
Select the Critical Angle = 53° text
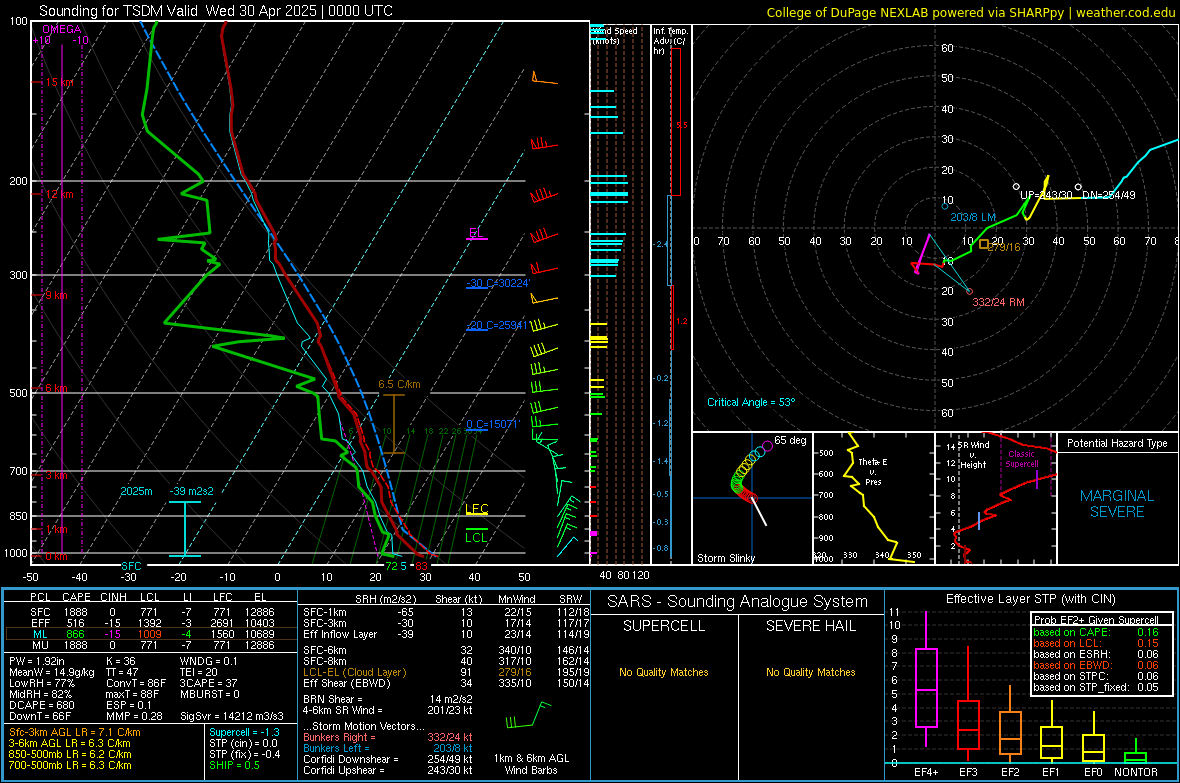point(751,402)
